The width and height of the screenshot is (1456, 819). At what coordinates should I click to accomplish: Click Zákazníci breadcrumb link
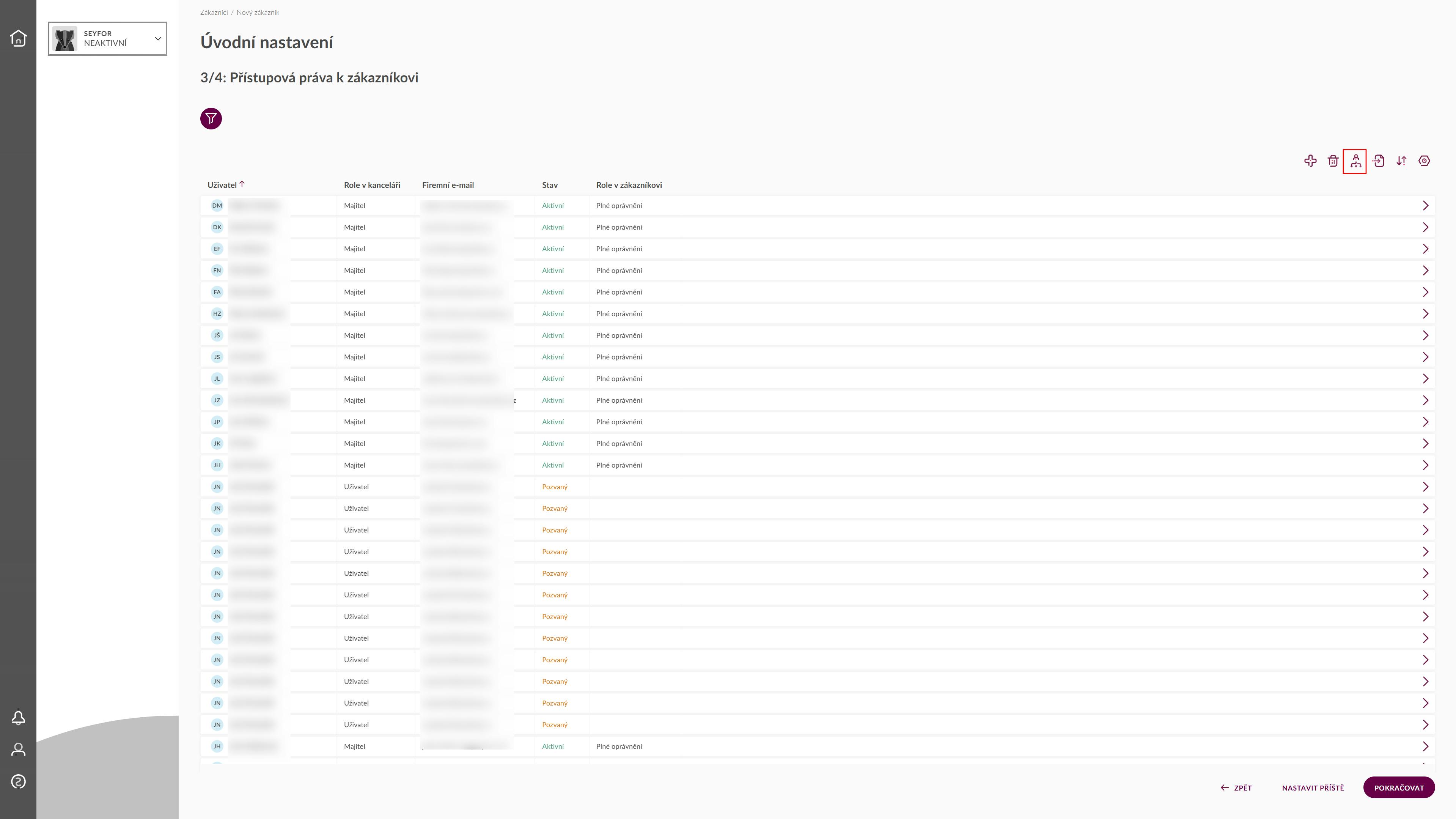[x=214, y=13]
